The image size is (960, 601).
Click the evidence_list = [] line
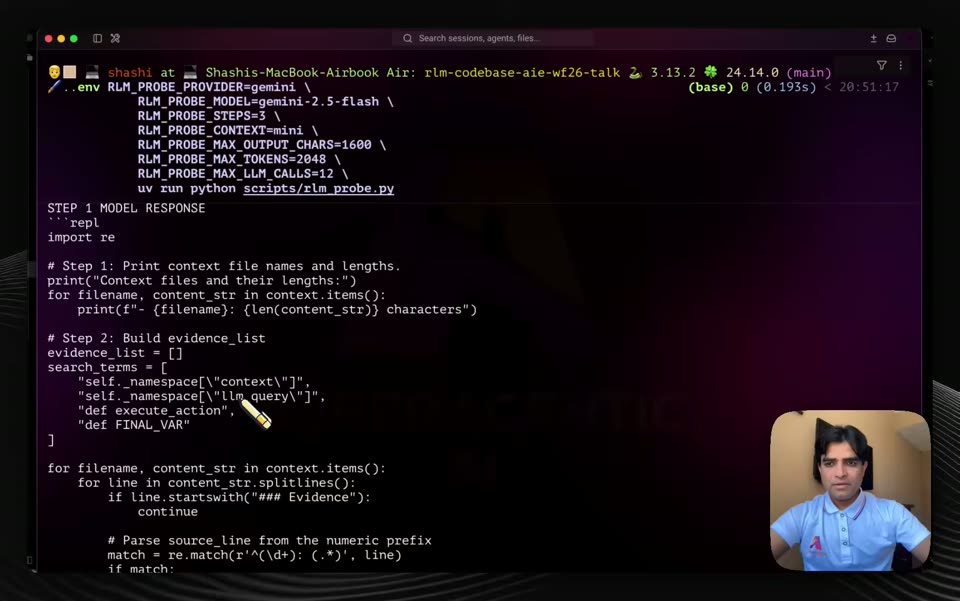[115, 353]
